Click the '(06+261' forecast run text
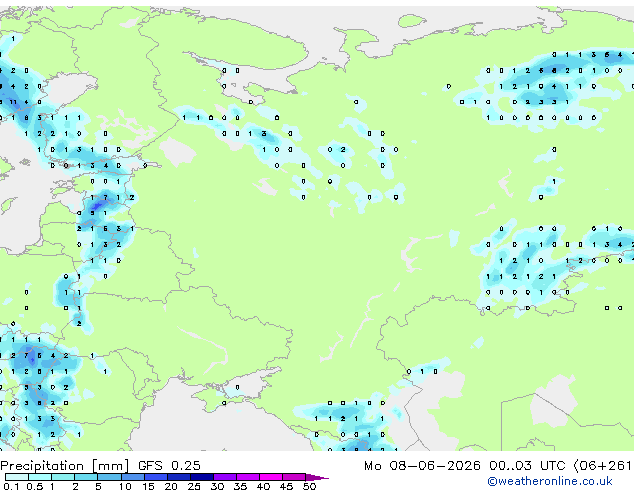Screen dimensions: 634x490 click(x=602, y=466)
